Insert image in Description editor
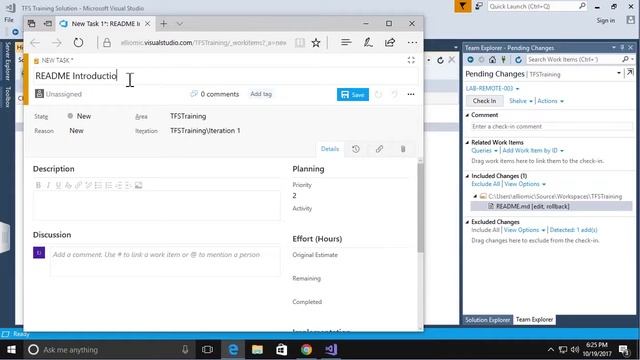The image size is (640, 360). 138,185
